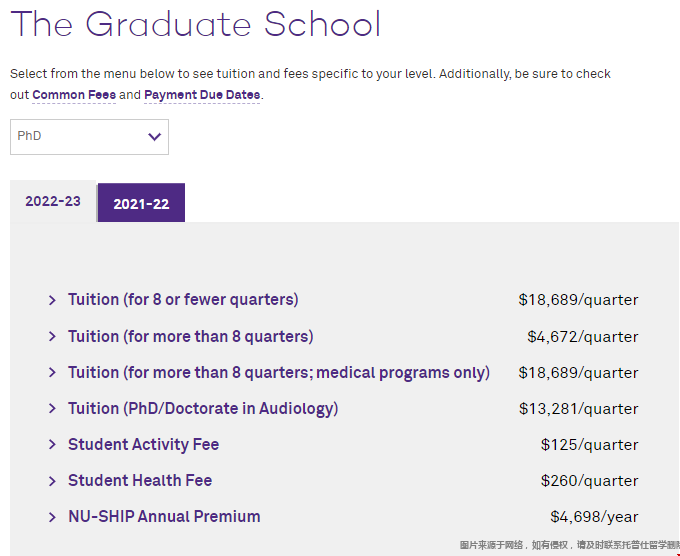Image resolution: width=680 pixels, height=556 pixels.
Task: Follow the Payment Due Dates link
Action: tap(202, 95)
